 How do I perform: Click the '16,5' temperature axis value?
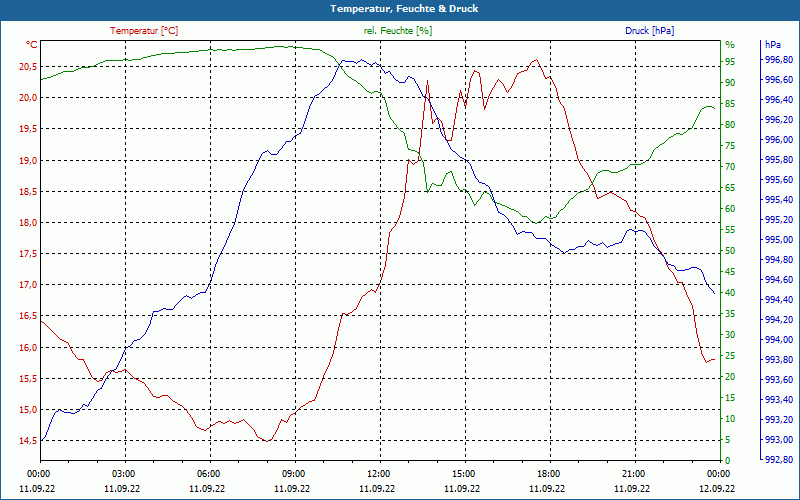[x=29, y=316]
